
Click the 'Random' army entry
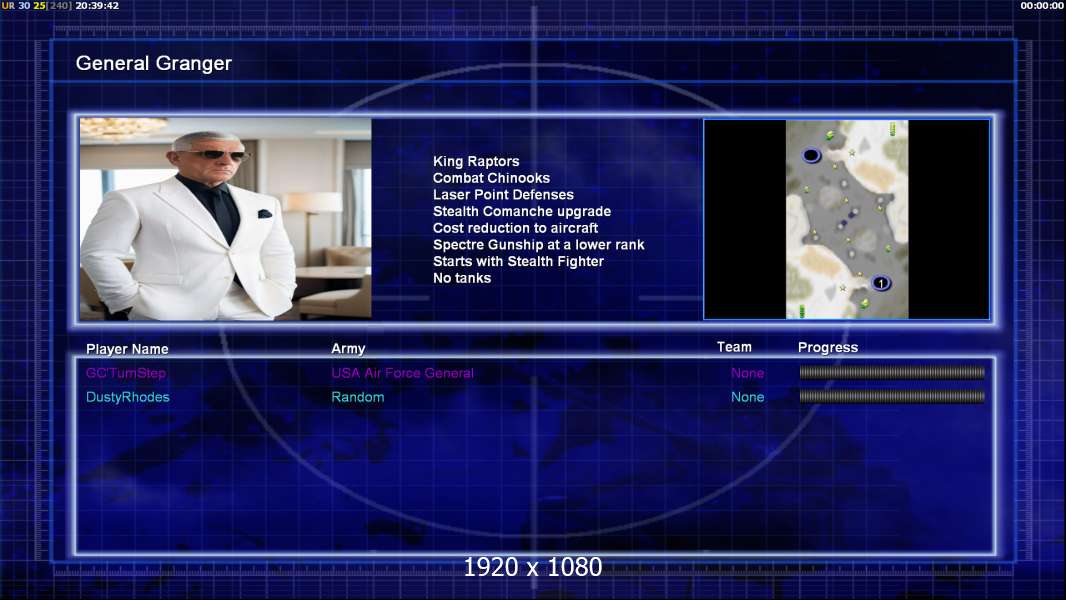point(358,397)
